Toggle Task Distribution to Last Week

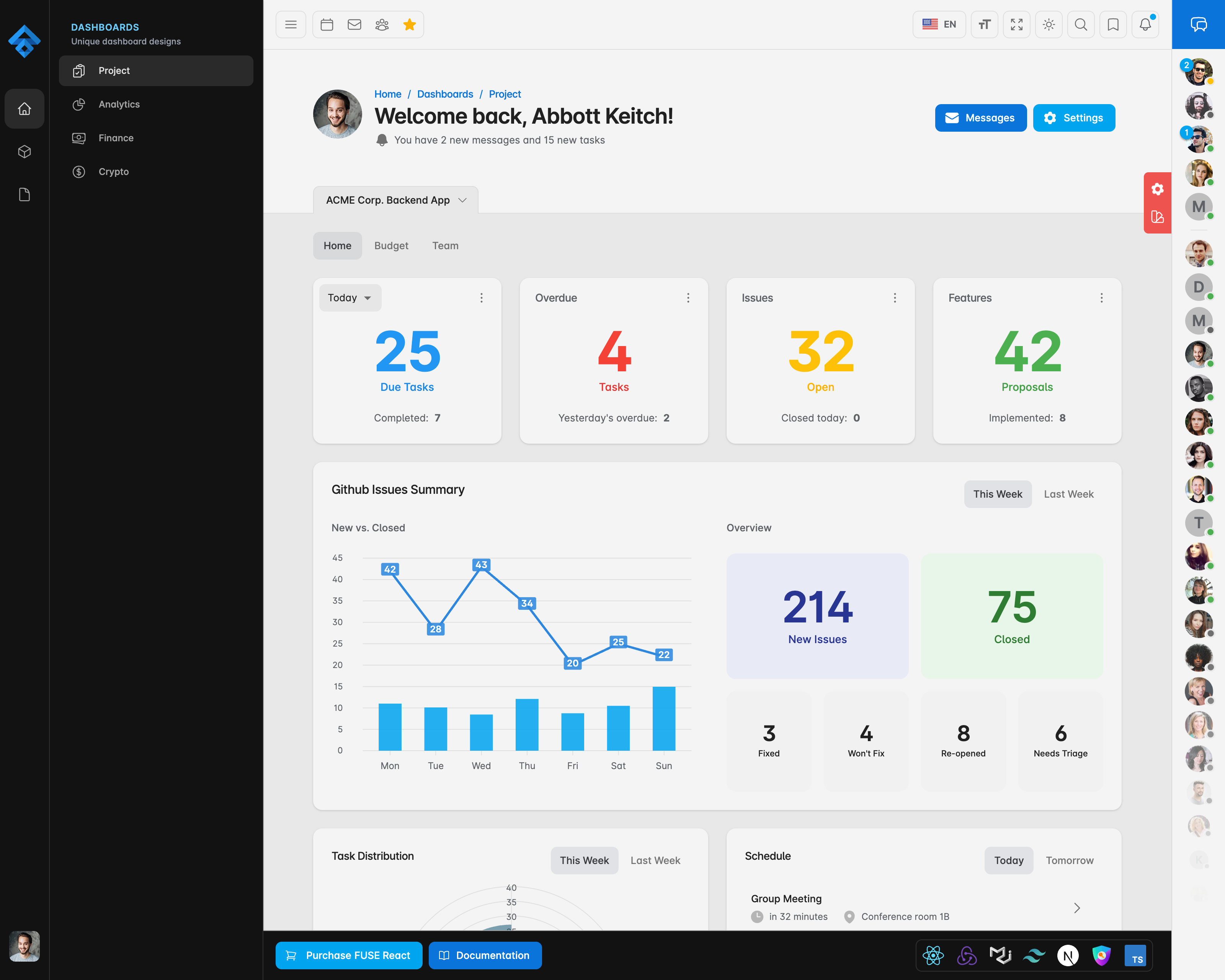pyautogui.click(x=655, y=860)
